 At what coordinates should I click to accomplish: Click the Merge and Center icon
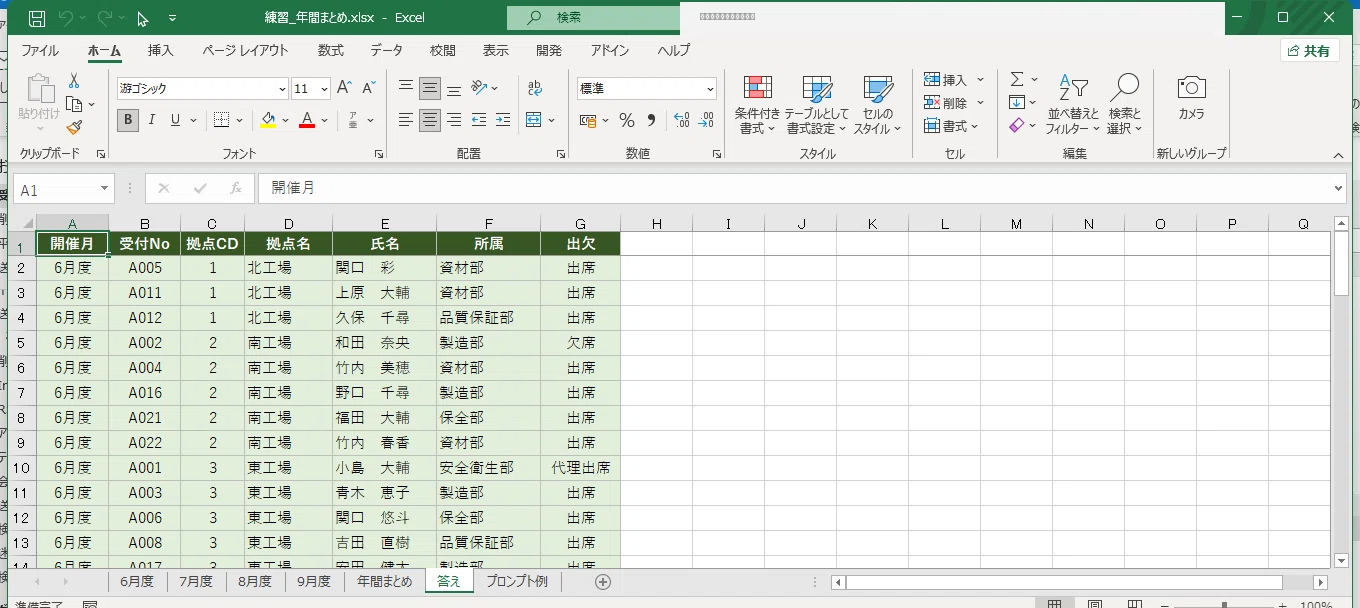click(x=534, y=120)
